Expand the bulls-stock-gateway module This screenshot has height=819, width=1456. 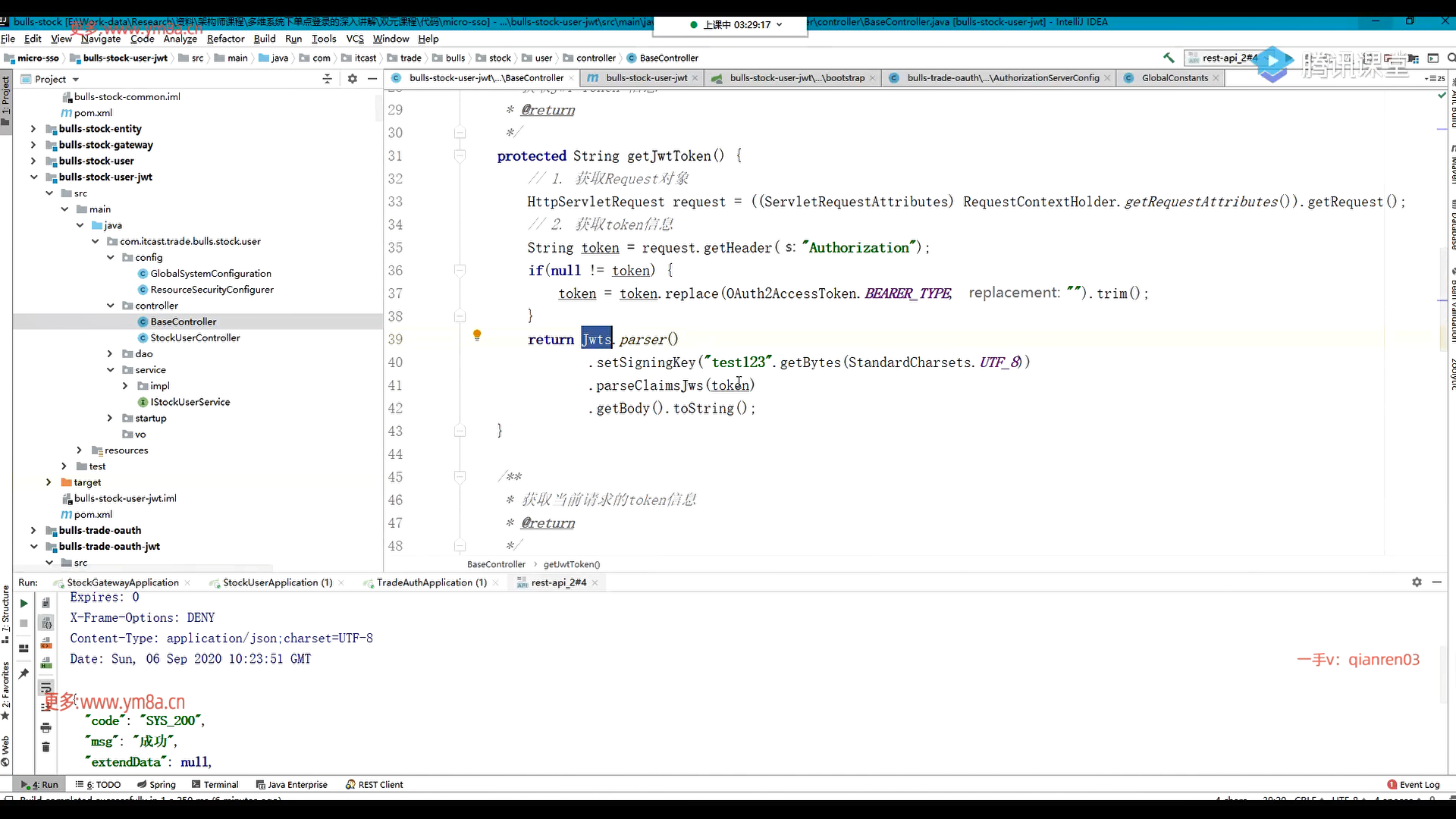coord(33,145)
